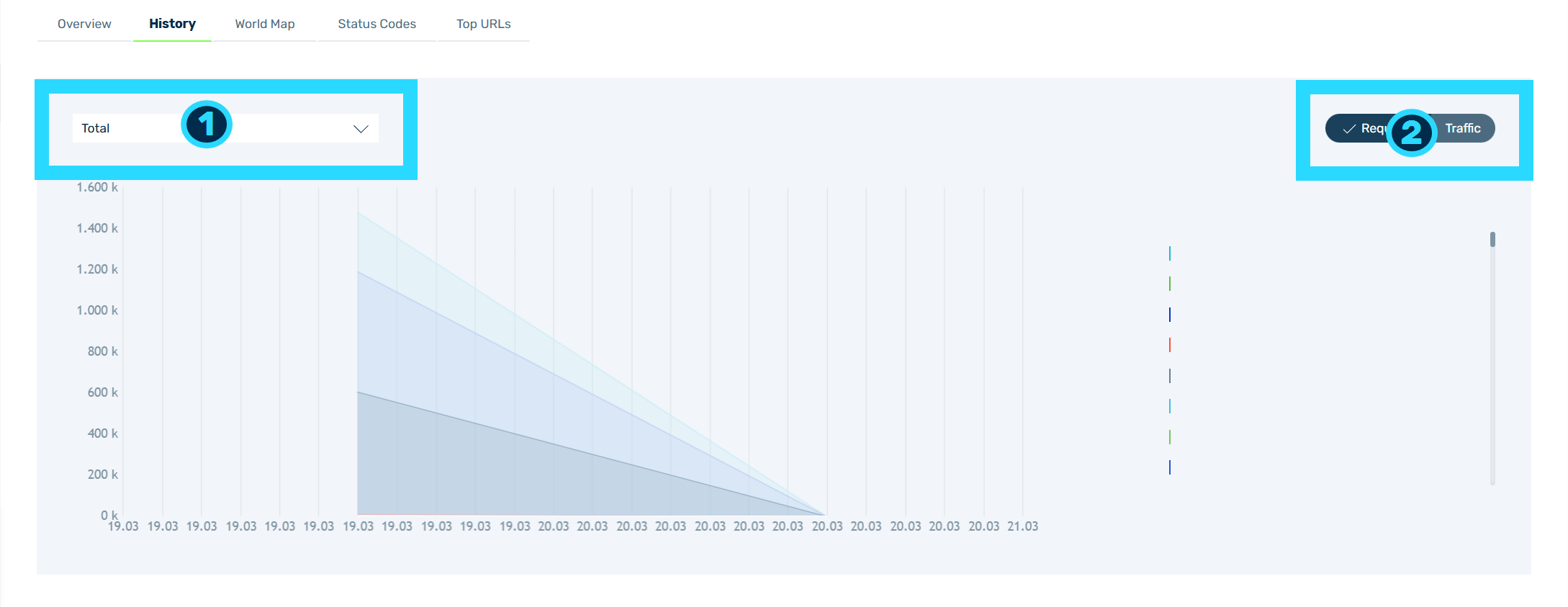The width and height of the screenshot is (1568, 607).
Task: Click the legend scrollbar thumb
Action: pos(1492,239)
